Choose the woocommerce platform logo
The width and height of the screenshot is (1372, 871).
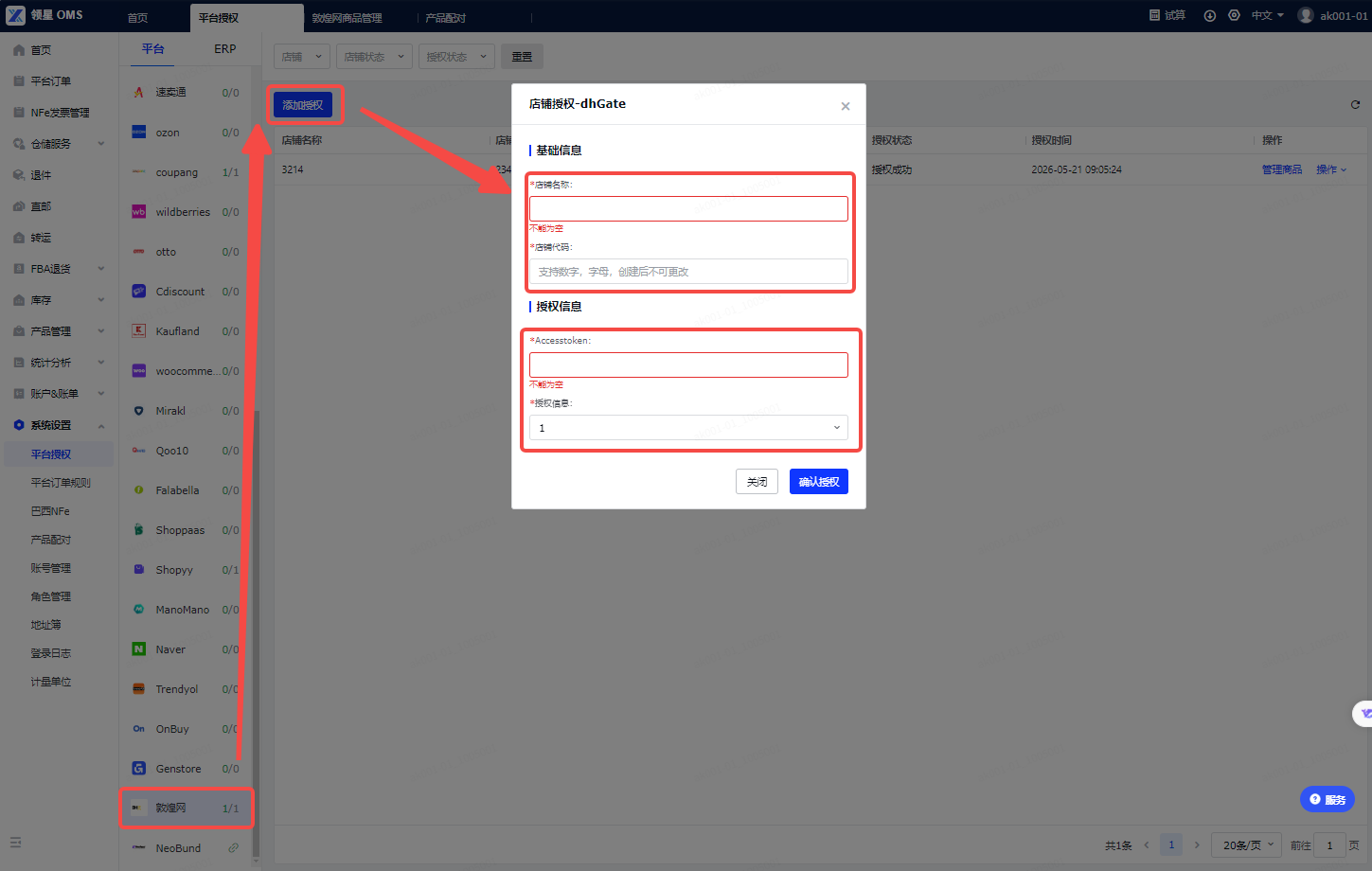pyautogui.click(x=138, y=371)
